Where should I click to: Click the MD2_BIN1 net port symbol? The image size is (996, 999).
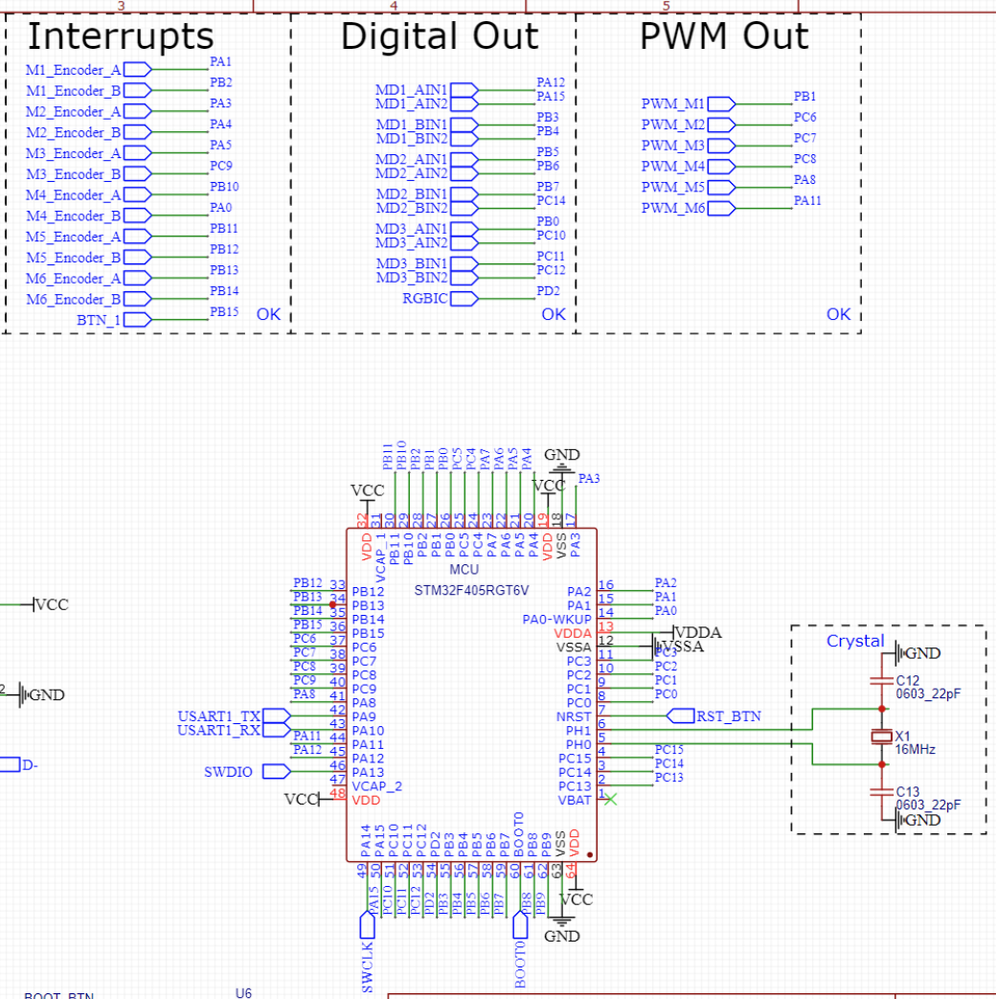[464, 194]
